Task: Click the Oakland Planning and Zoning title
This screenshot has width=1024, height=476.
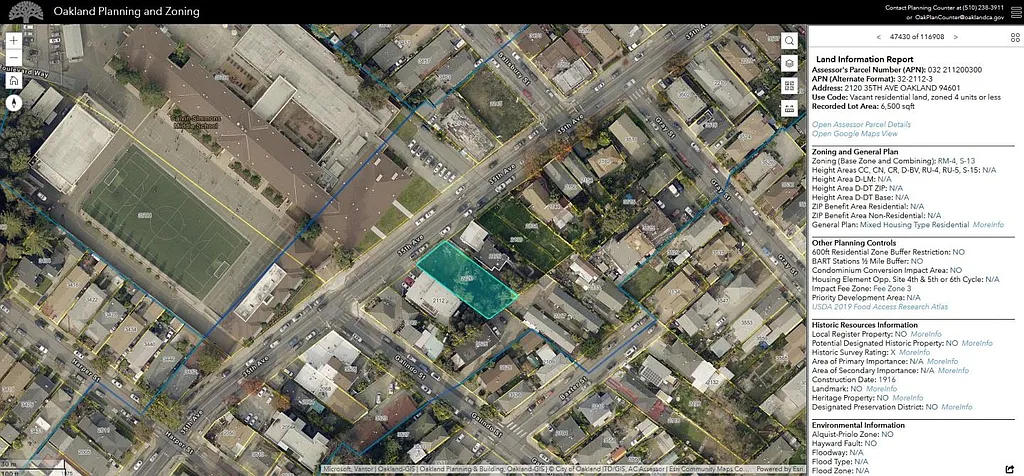Action: pyautogui.click(x=126, y=12)
